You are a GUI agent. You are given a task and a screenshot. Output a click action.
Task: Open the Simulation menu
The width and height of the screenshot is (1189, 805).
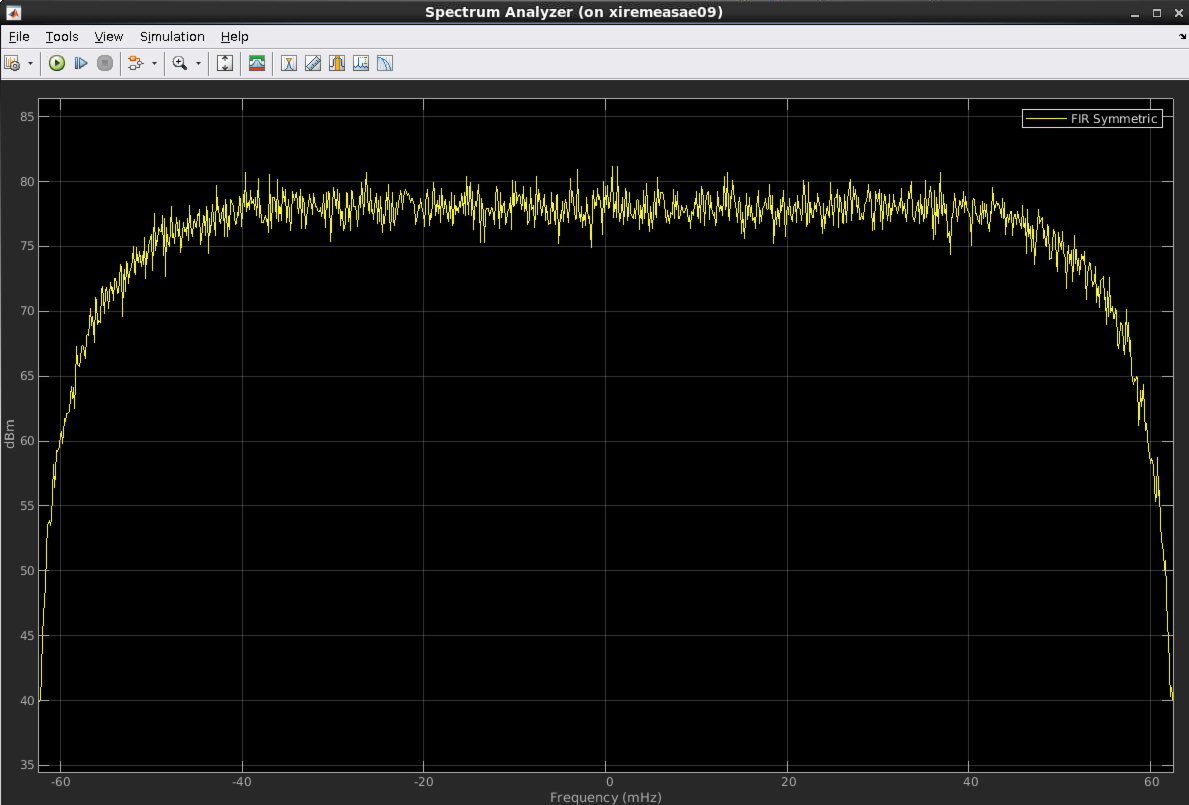coord(172,37)
